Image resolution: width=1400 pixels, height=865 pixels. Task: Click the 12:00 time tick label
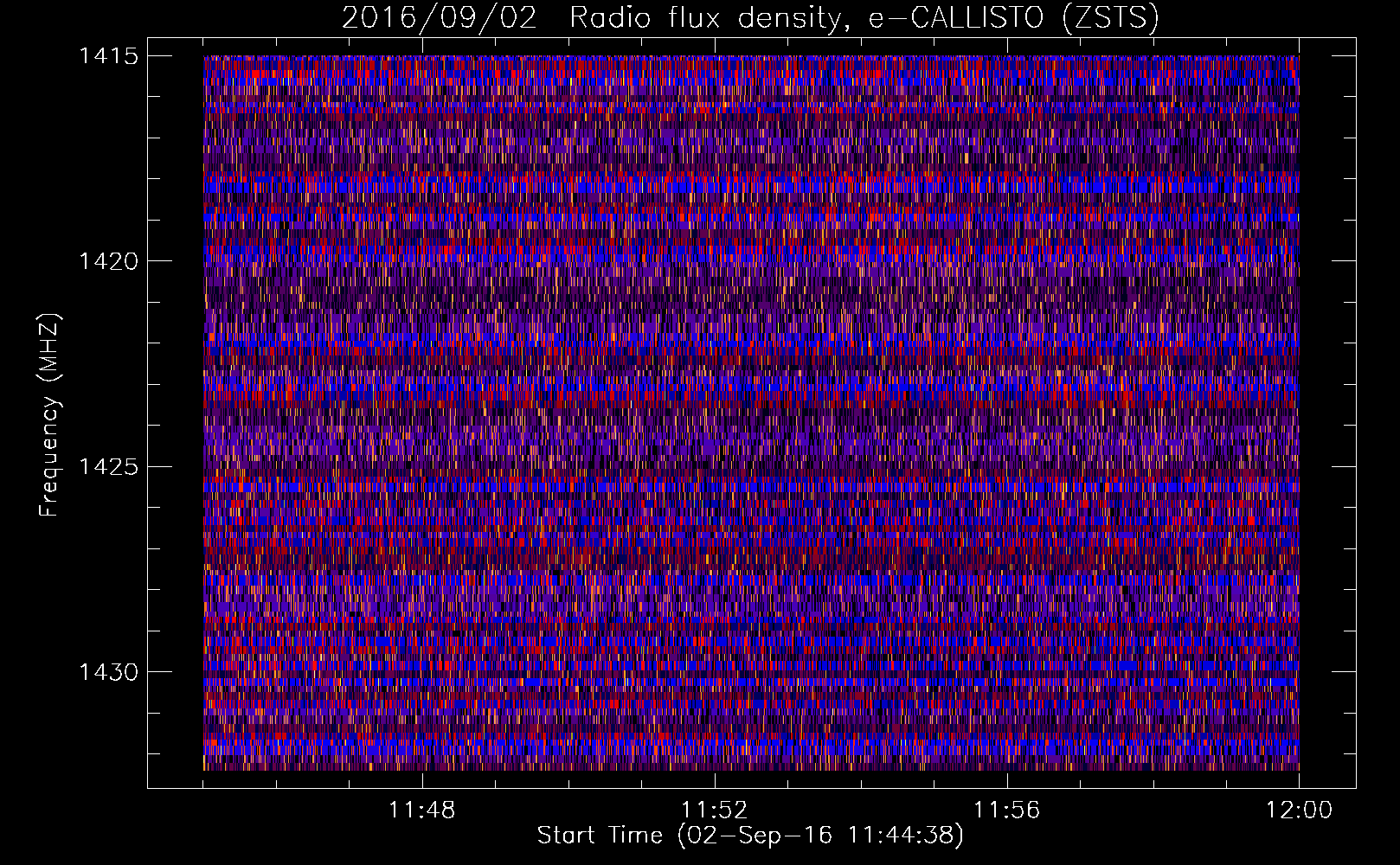(x=1299, y=811)
